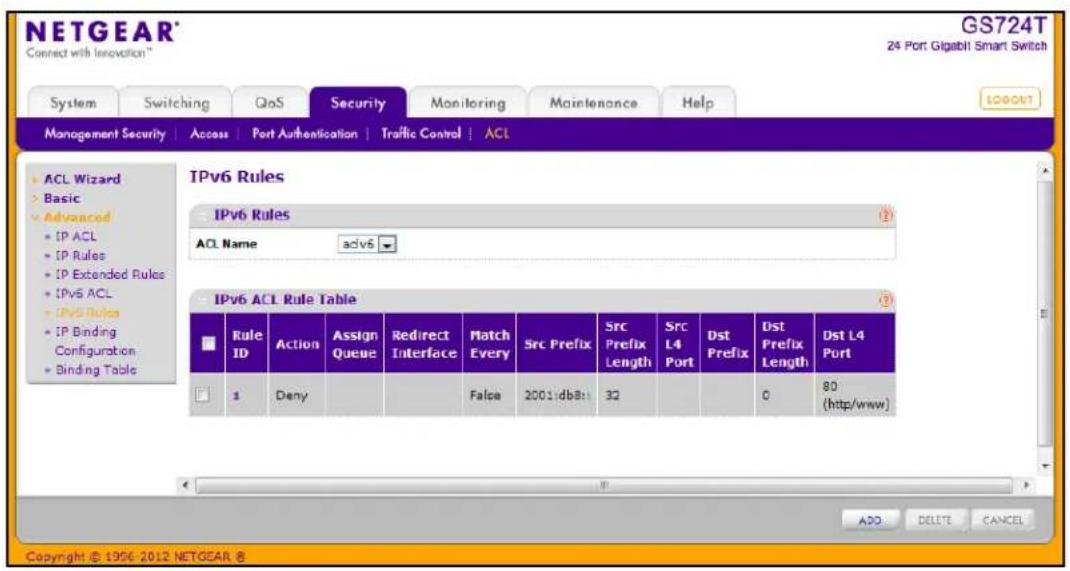This screenshot has height=571, width=1070.
Task: Open IP Extended Rules page
Action: click(109, 274)
